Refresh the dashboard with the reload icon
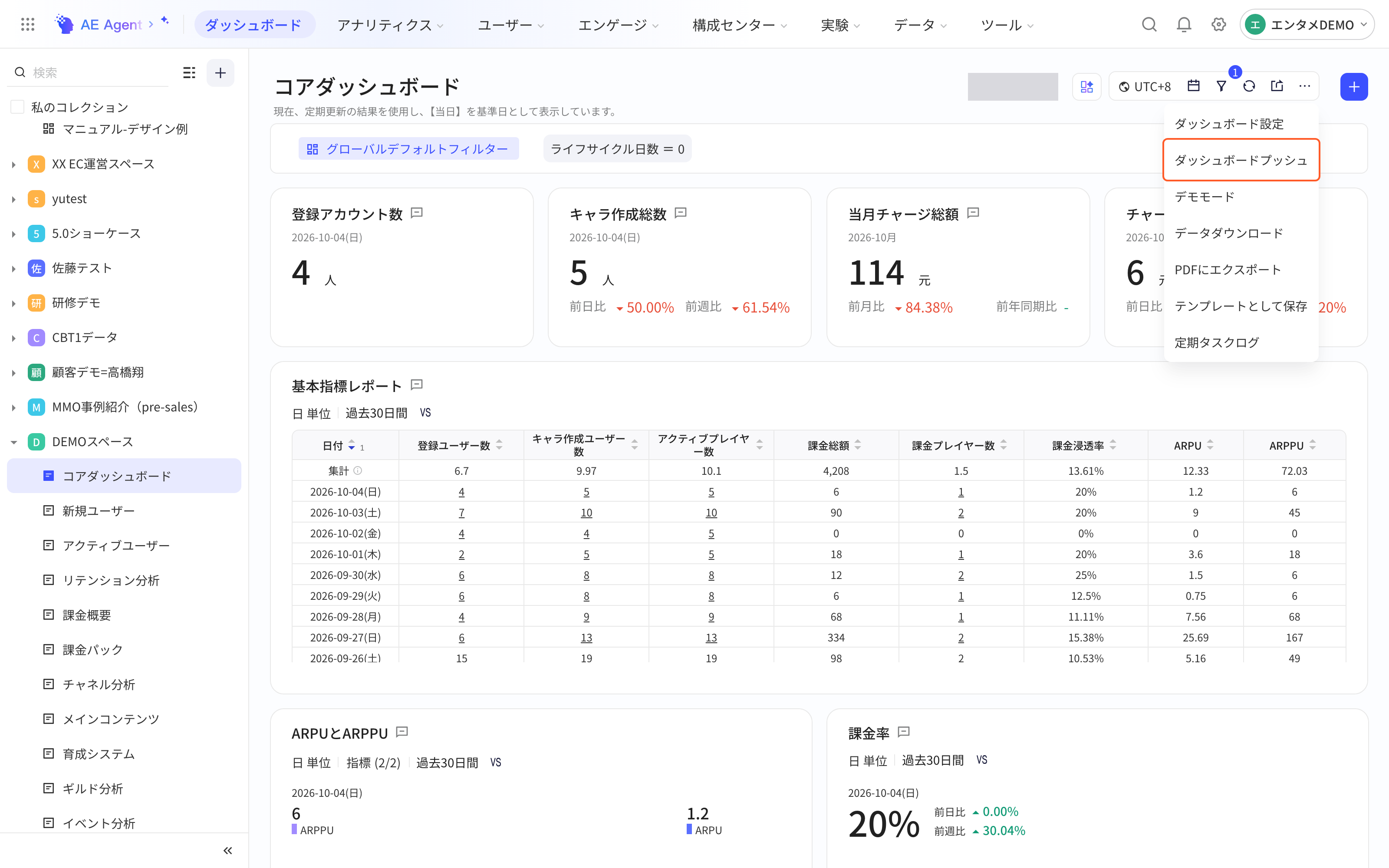Screen dimensions: 1389x868 (1249, 86)
